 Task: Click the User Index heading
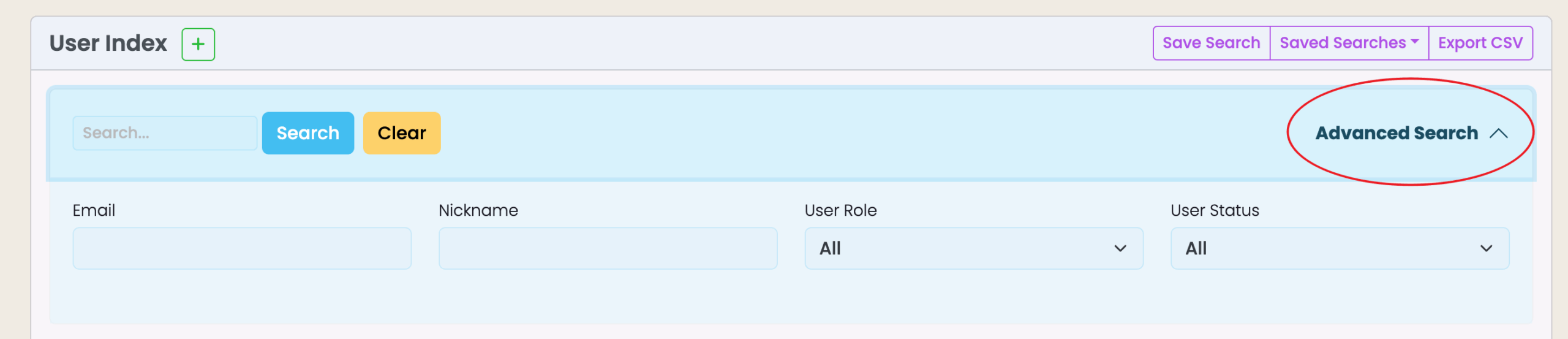coord(108,44)
